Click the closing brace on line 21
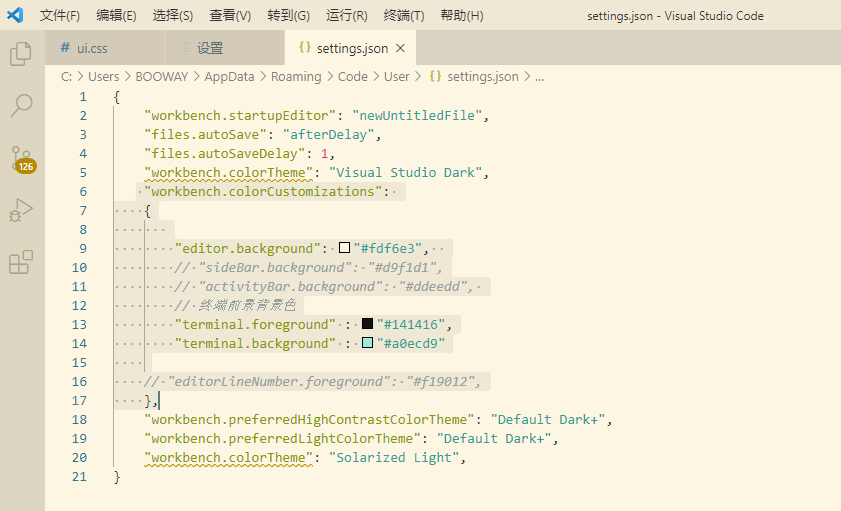 (117, 477)
